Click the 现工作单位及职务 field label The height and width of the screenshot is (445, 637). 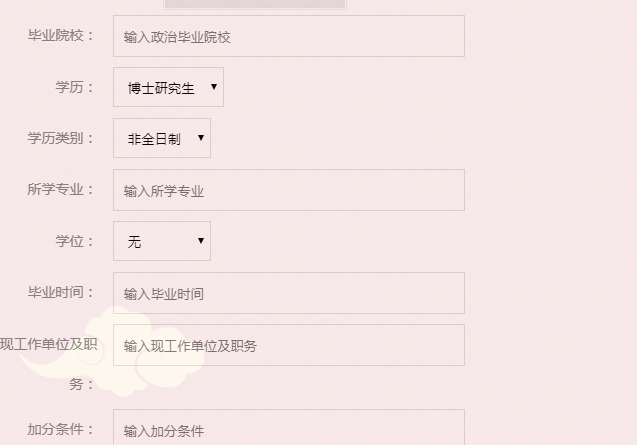coord(49,364)
